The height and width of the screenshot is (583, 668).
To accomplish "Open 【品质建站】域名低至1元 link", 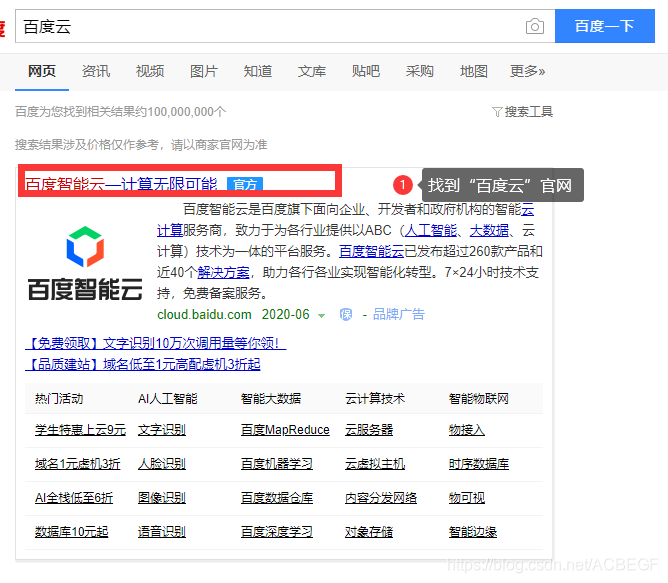I will (x=143, y=364).
